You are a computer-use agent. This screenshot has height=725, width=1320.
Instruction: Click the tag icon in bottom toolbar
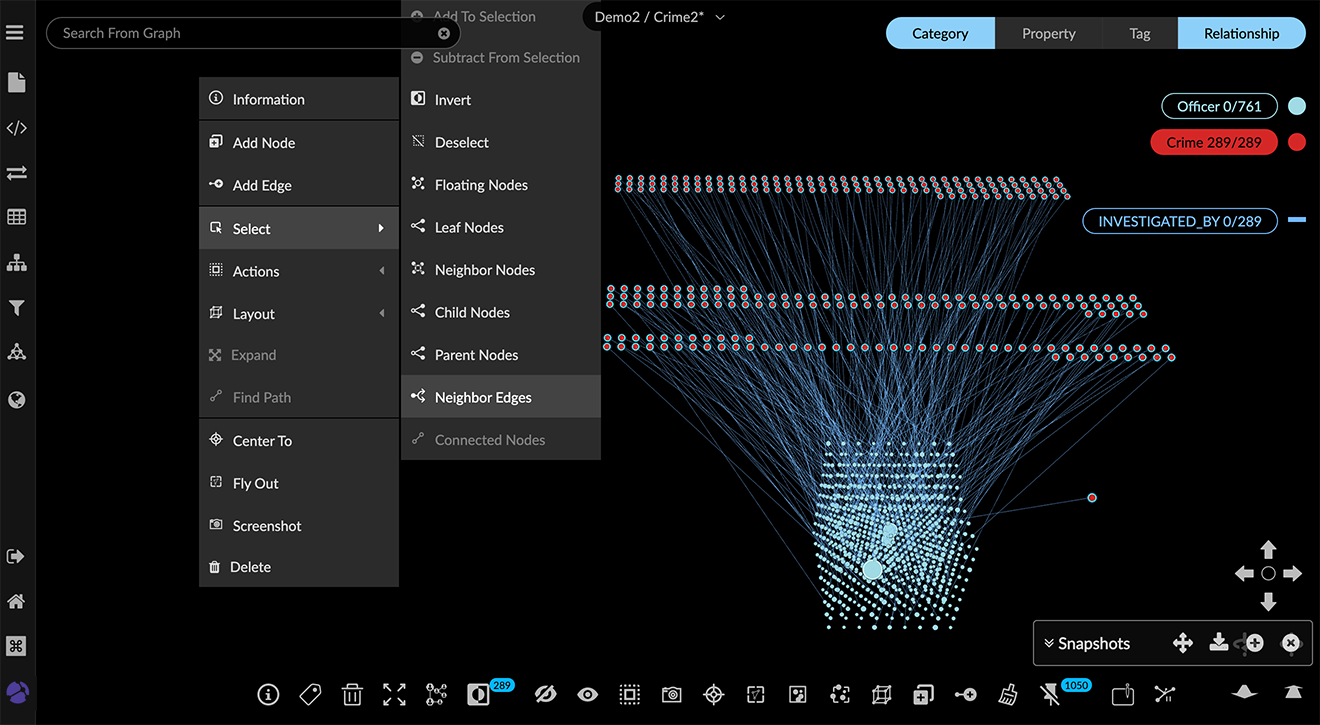coord(310,694)
